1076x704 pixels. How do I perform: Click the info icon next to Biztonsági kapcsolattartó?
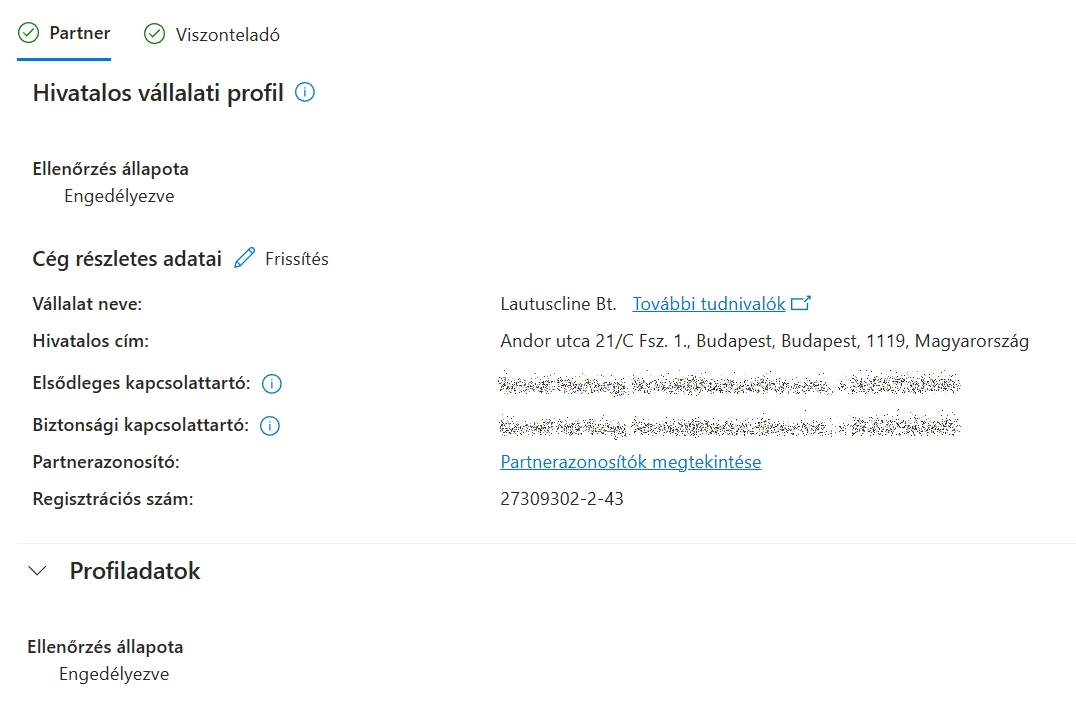[x=270, y=426]
